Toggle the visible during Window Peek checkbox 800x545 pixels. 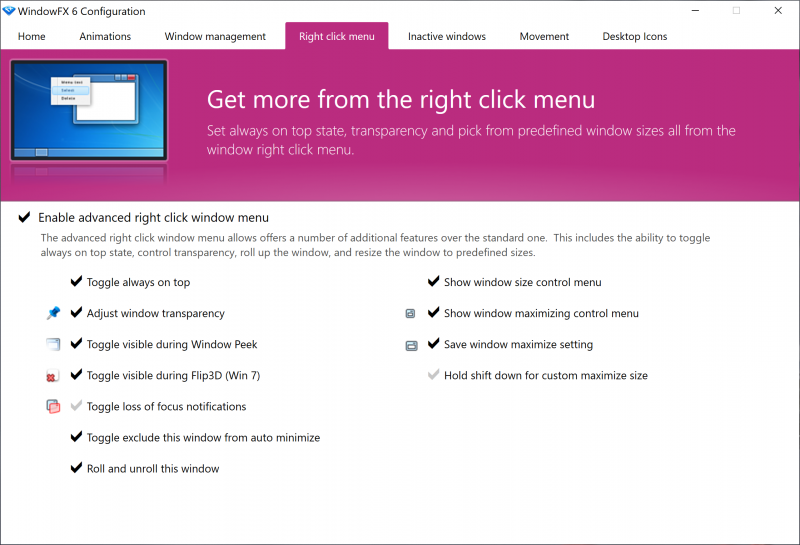point(76,344)
